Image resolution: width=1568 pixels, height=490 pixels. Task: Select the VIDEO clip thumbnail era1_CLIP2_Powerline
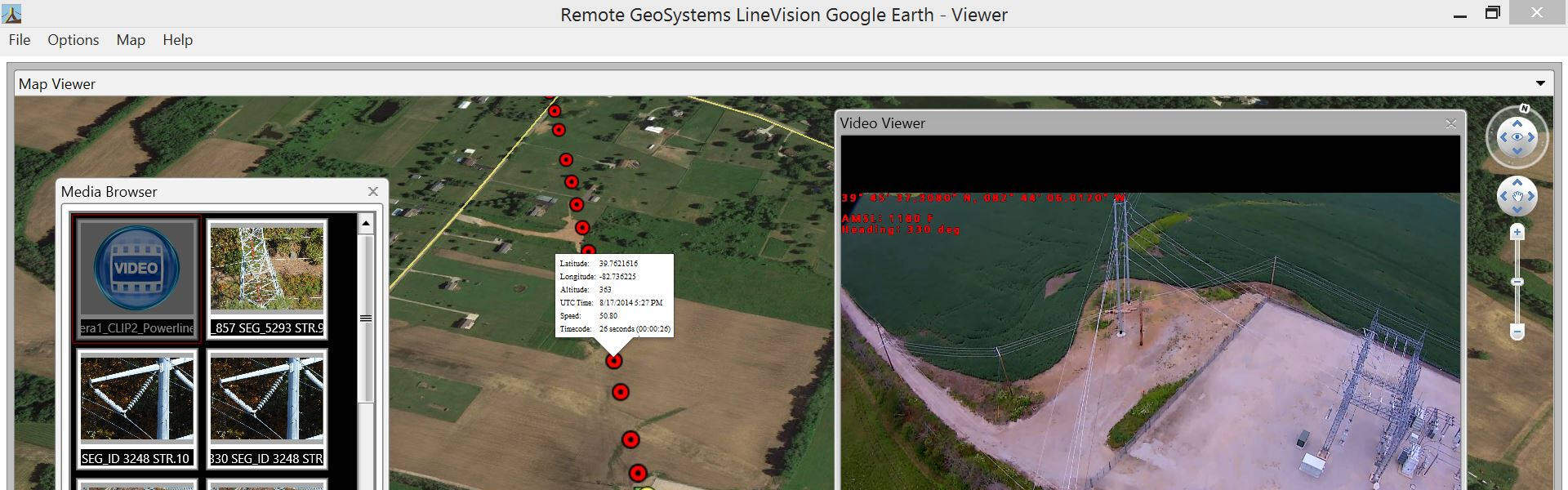136,278
